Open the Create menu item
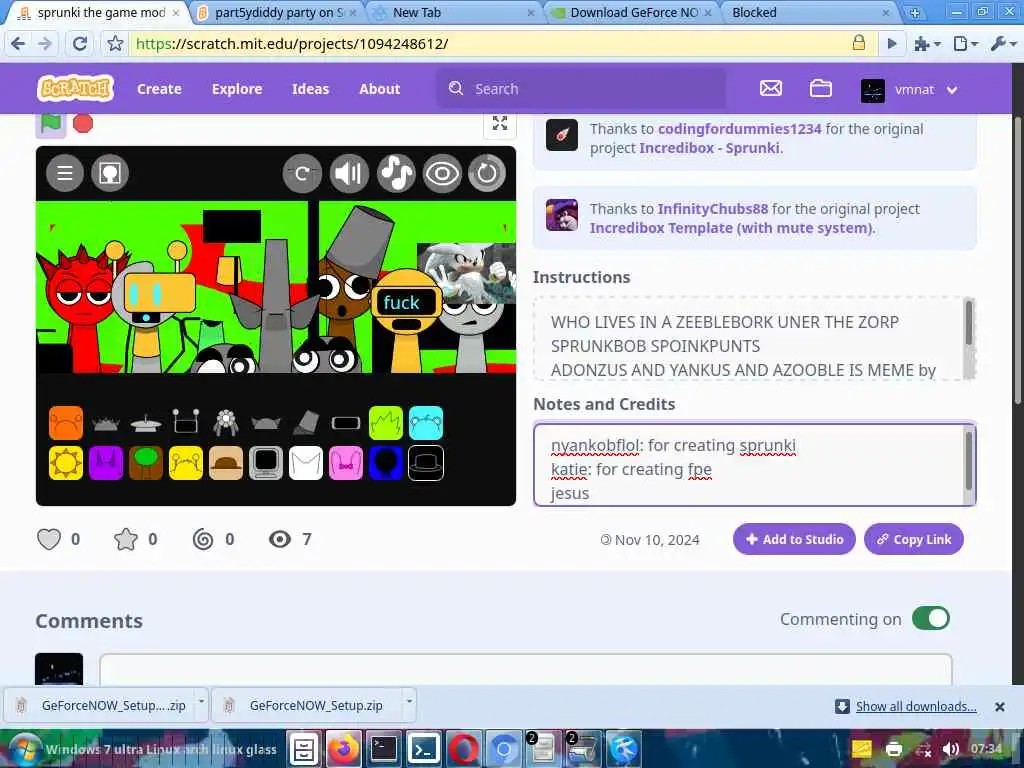This screenshot has height=768, width=1024. [159, 89]
